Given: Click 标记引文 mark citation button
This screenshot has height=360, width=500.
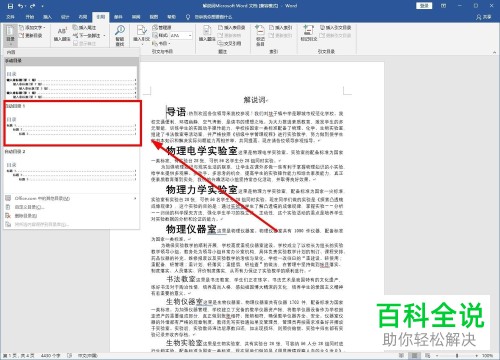Looking at the screenshot, I should point(309,34).
